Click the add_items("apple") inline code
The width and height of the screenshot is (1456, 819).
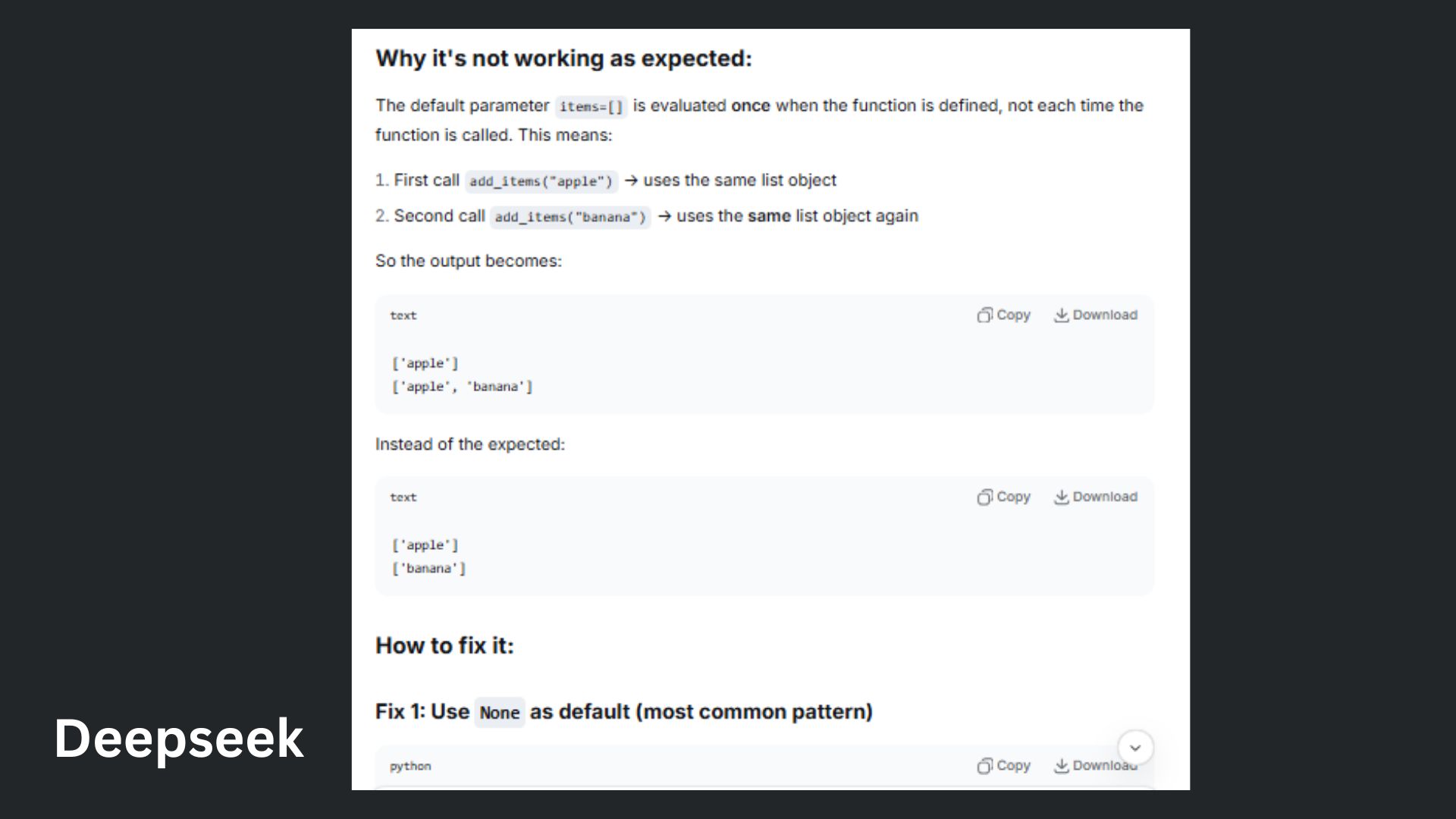coord(541,181)
